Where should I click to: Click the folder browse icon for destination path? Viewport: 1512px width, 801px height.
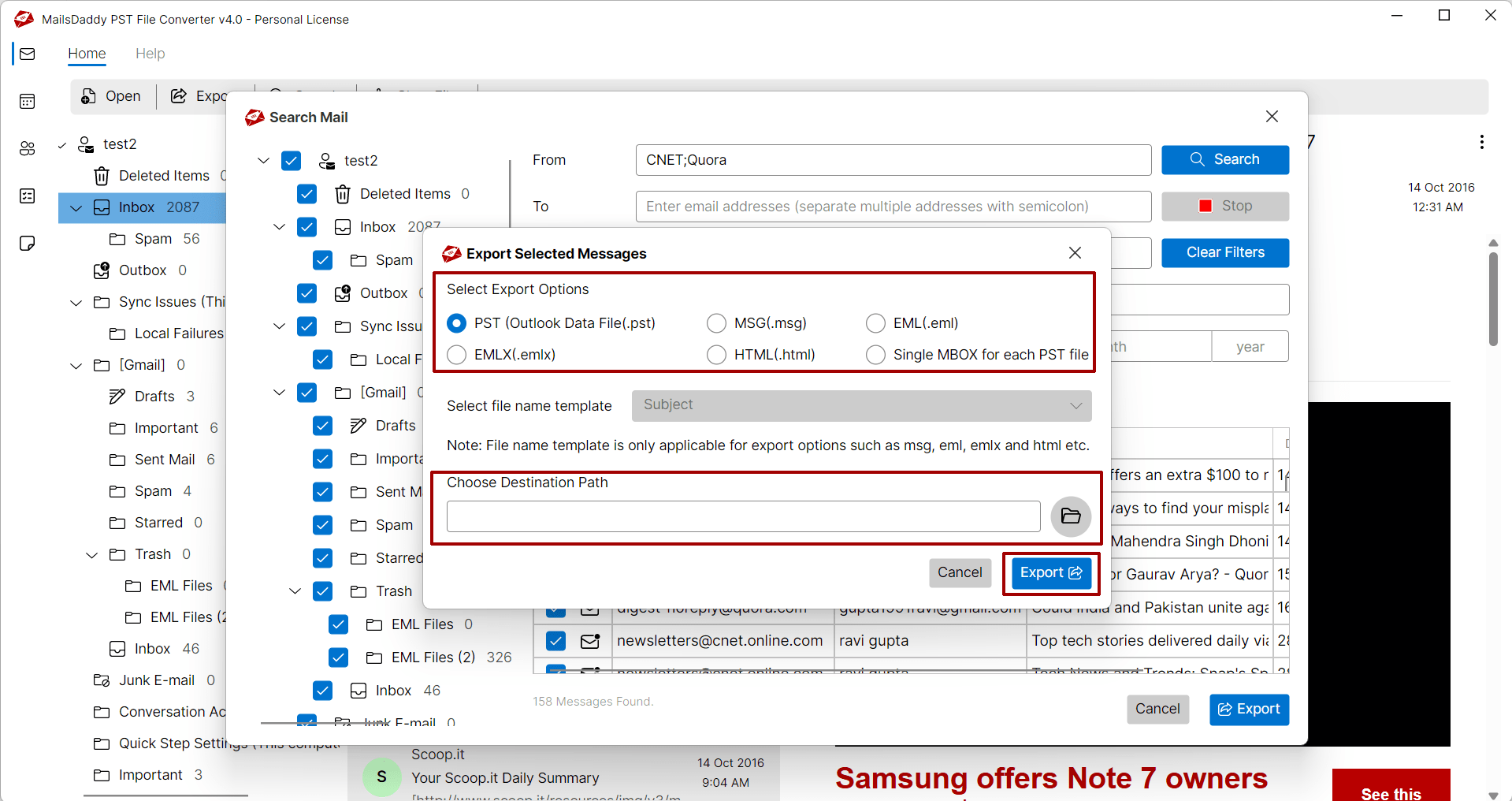click(1071, 516)
